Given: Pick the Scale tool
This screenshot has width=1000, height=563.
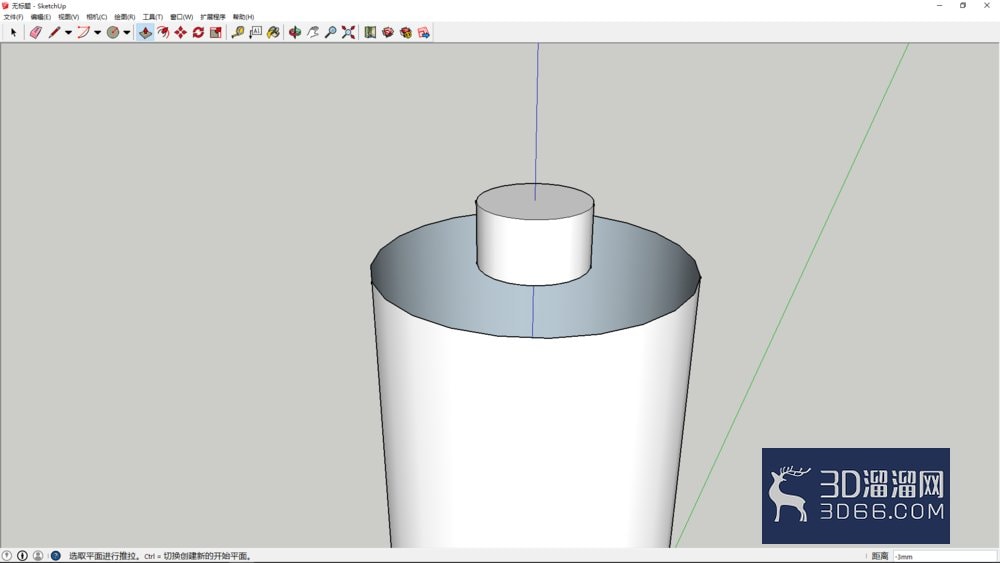Looking at the screenshot, I should click(x=216, y=33).
